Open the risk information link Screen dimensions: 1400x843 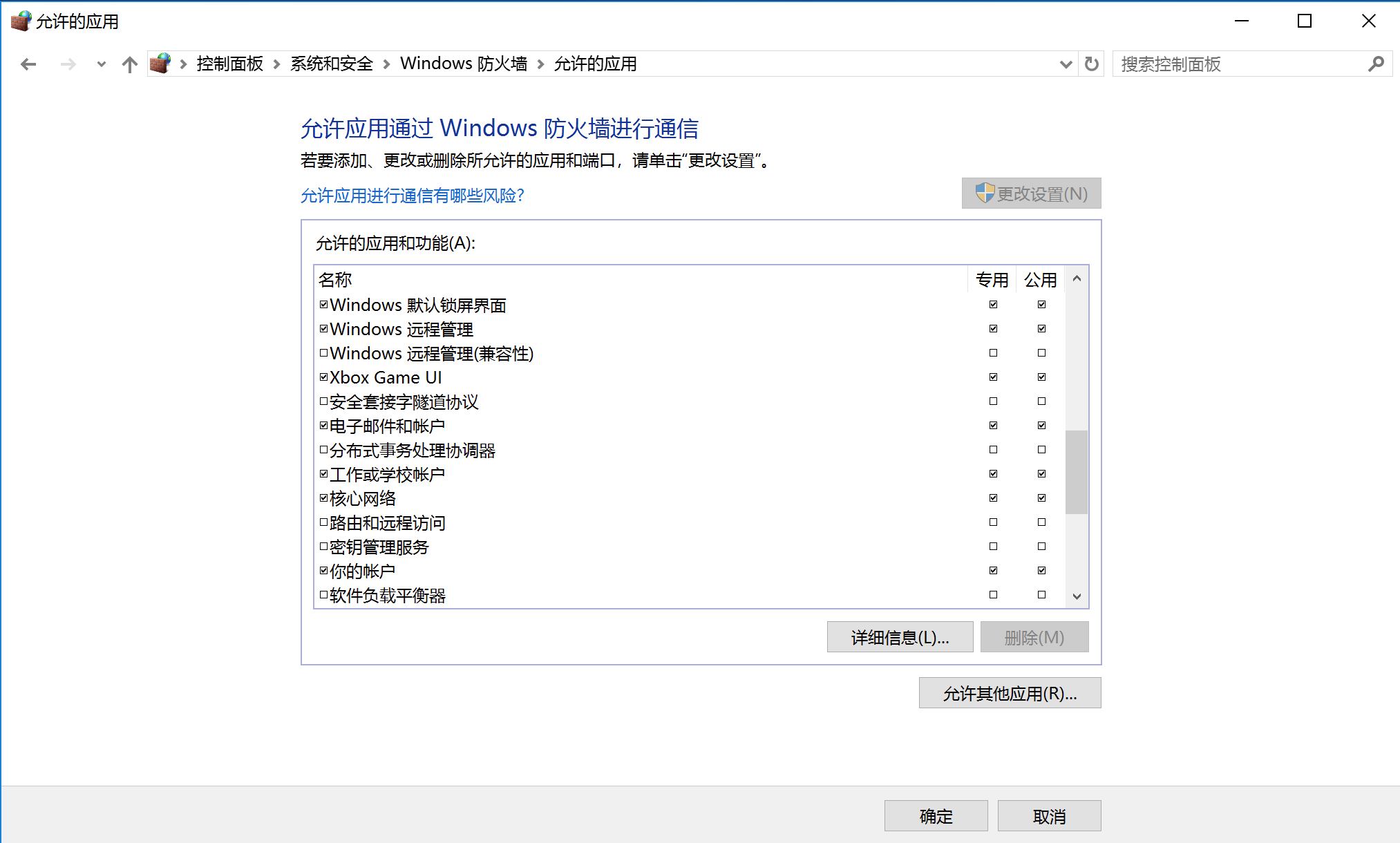[412, 196]
